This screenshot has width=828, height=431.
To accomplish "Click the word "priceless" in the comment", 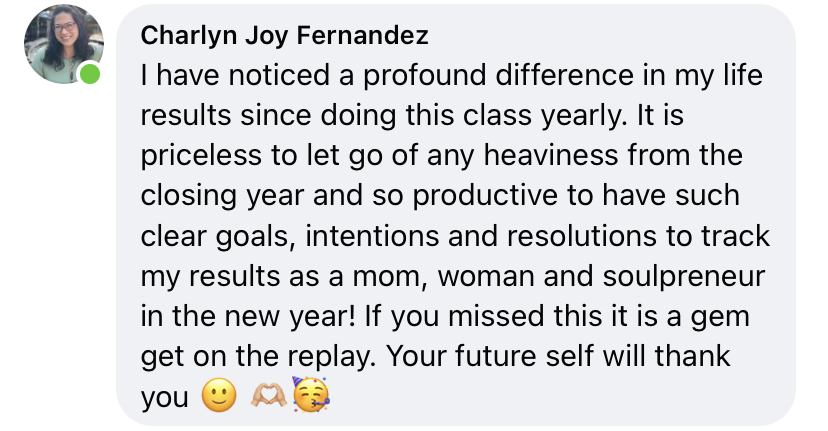I will click(x=201, y=155).
